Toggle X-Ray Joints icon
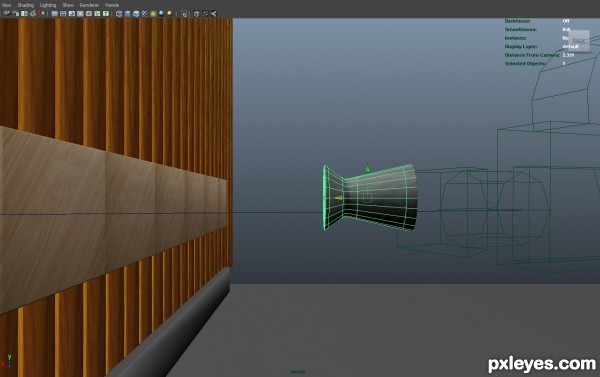Viewport: 600px width, 377px height. click(x=214, y=14)
